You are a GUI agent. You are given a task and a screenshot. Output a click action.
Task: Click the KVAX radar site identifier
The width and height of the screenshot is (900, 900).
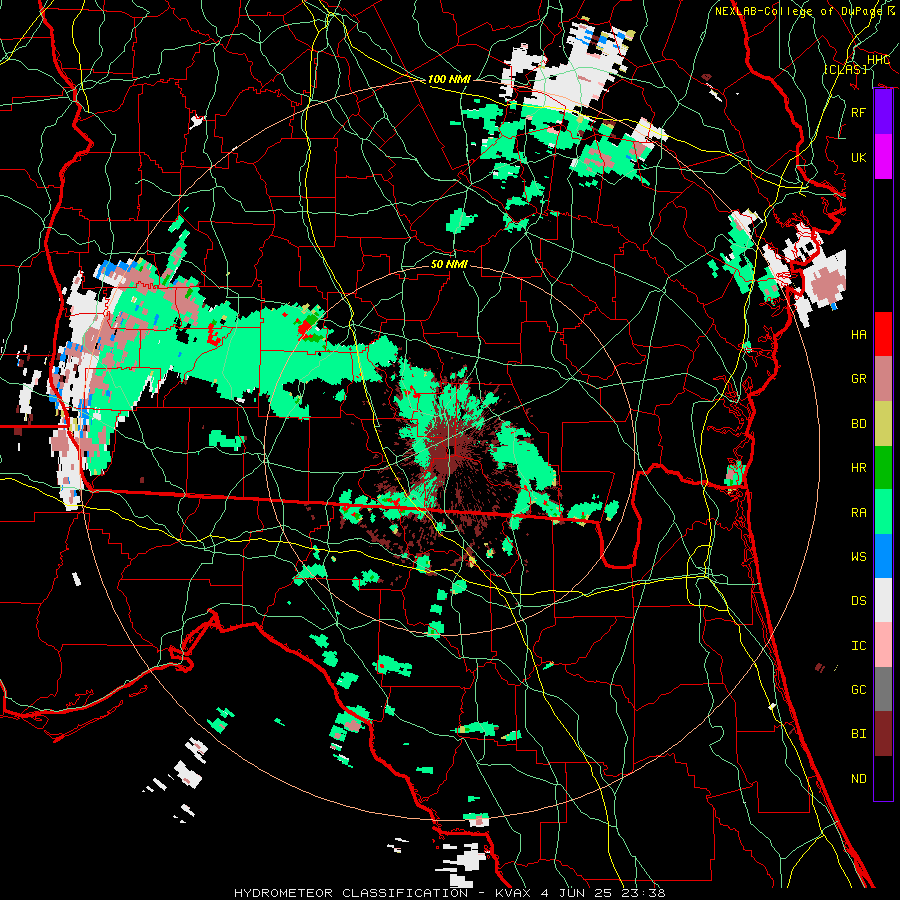(x=514, y=893)
